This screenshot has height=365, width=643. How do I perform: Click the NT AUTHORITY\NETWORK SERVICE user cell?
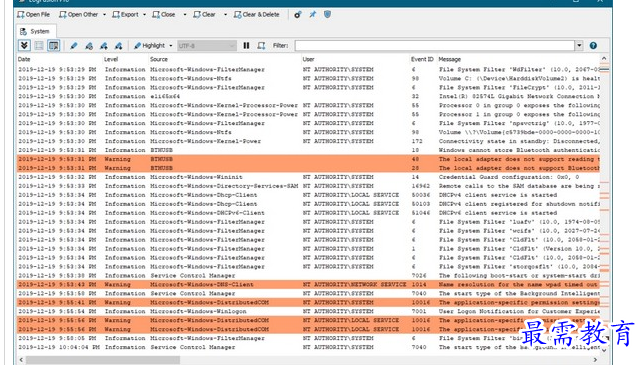pos(354,285)
